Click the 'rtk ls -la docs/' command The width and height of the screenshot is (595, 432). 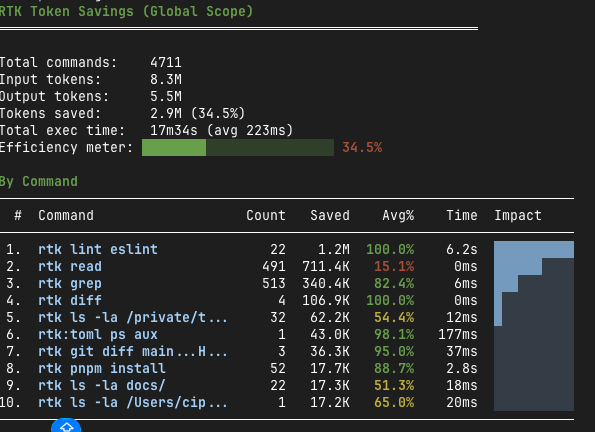coord(102,385)
